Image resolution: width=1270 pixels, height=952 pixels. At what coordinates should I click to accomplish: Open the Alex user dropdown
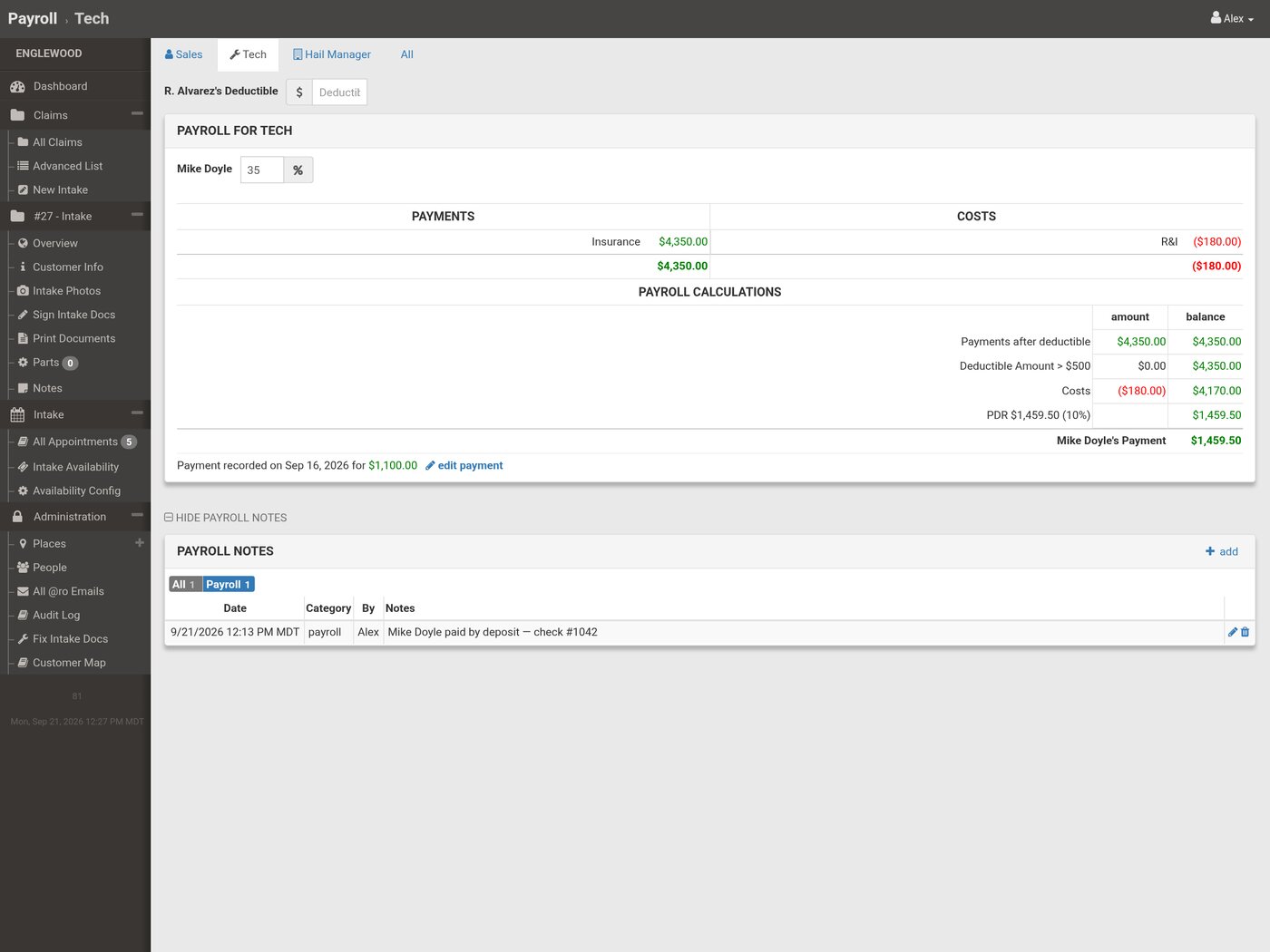[1232, 18]
